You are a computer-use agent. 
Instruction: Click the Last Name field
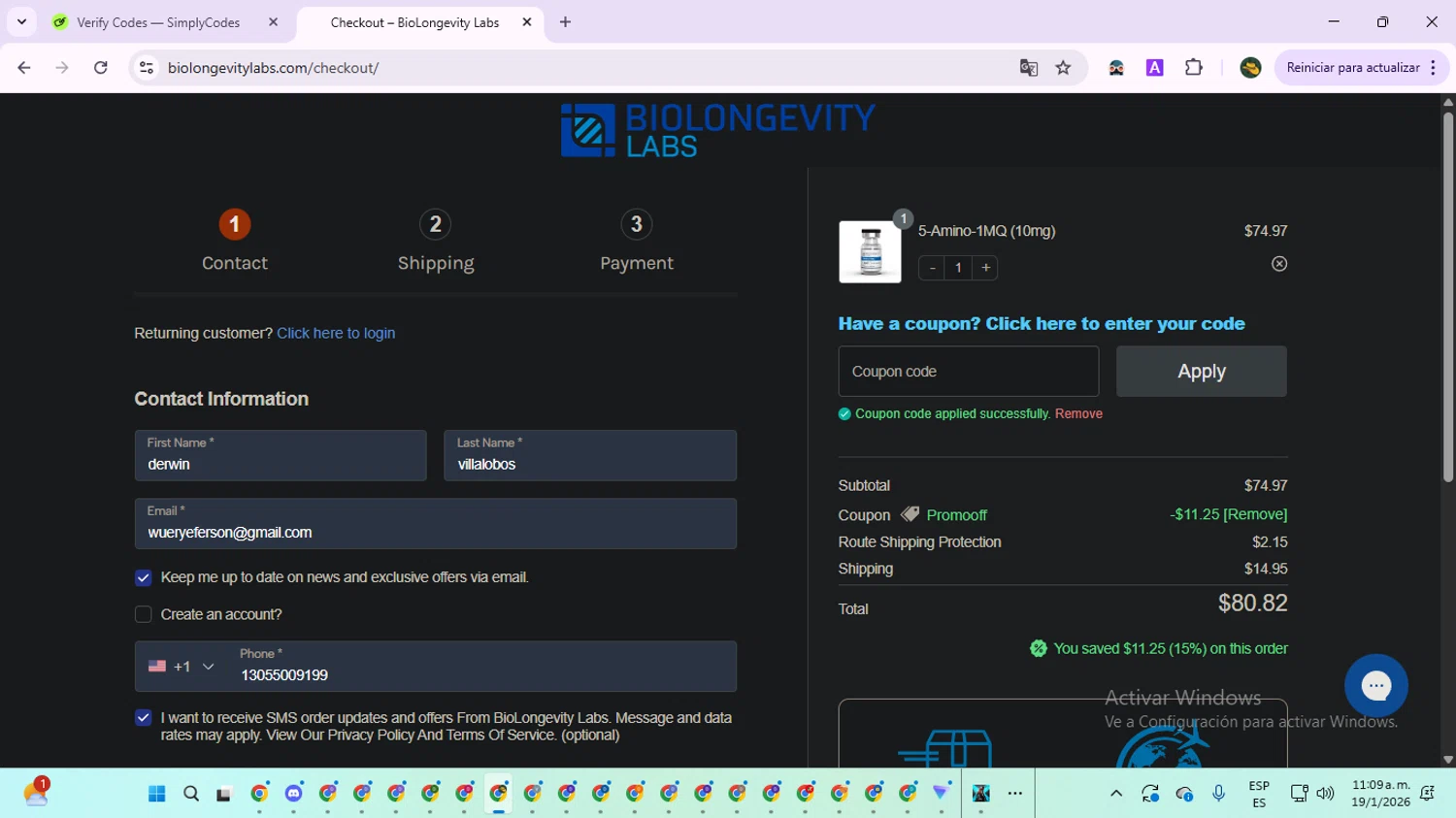[590, 456]
